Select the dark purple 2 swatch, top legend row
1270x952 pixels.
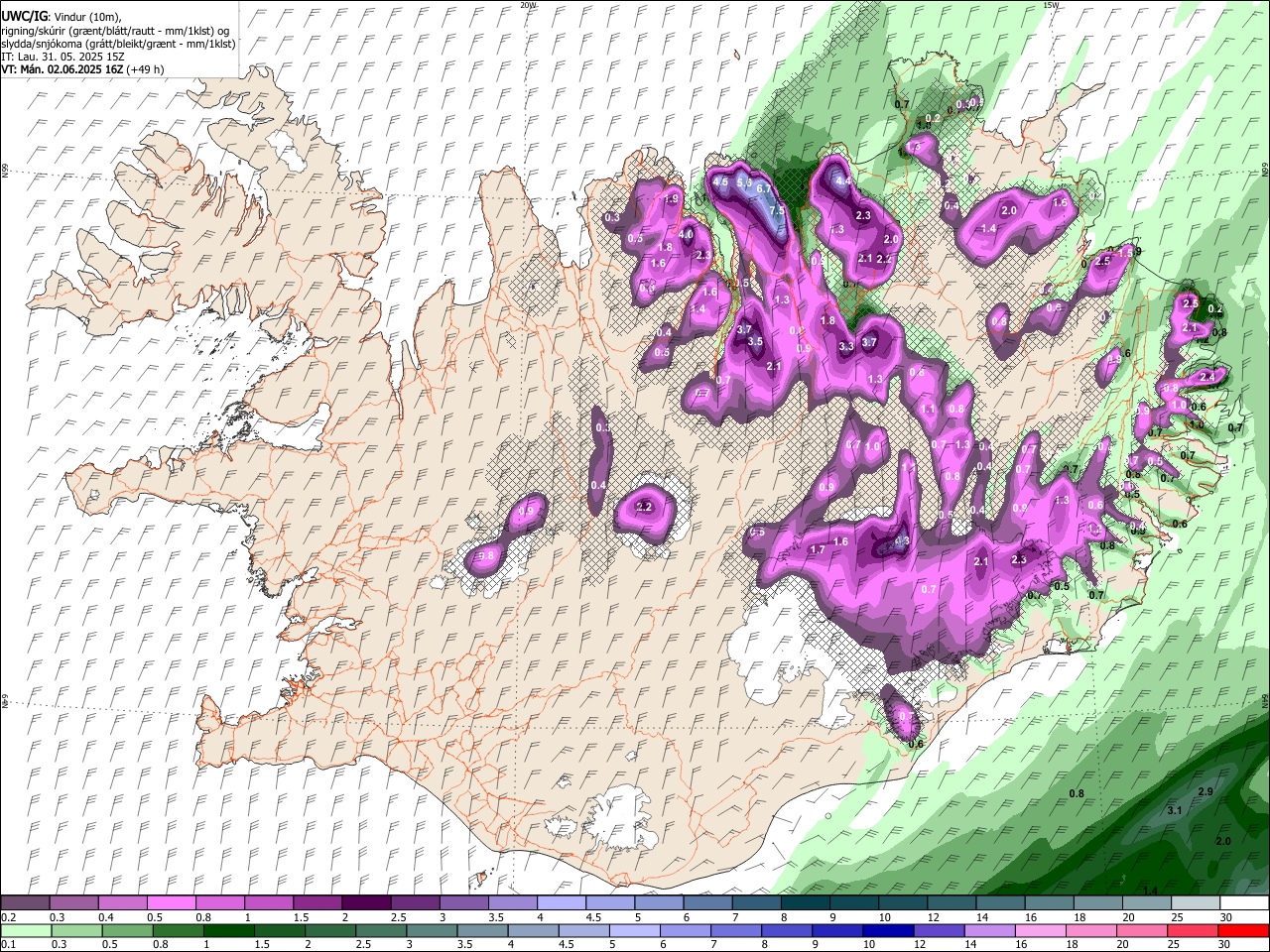[366, 902]
